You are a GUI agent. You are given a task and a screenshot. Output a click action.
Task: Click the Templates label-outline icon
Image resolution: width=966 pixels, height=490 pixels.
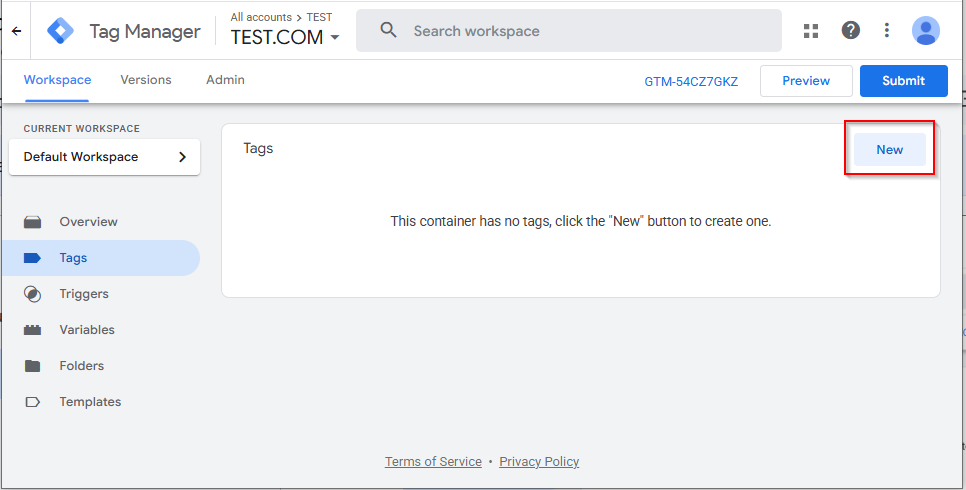pyautogui.click(x=32, y=402)
